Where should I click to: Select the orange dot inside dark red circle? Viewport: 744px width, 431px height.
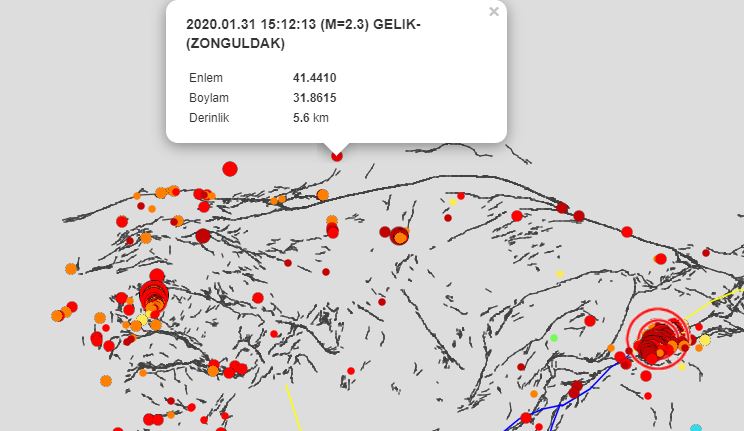(x=401, y=238)
